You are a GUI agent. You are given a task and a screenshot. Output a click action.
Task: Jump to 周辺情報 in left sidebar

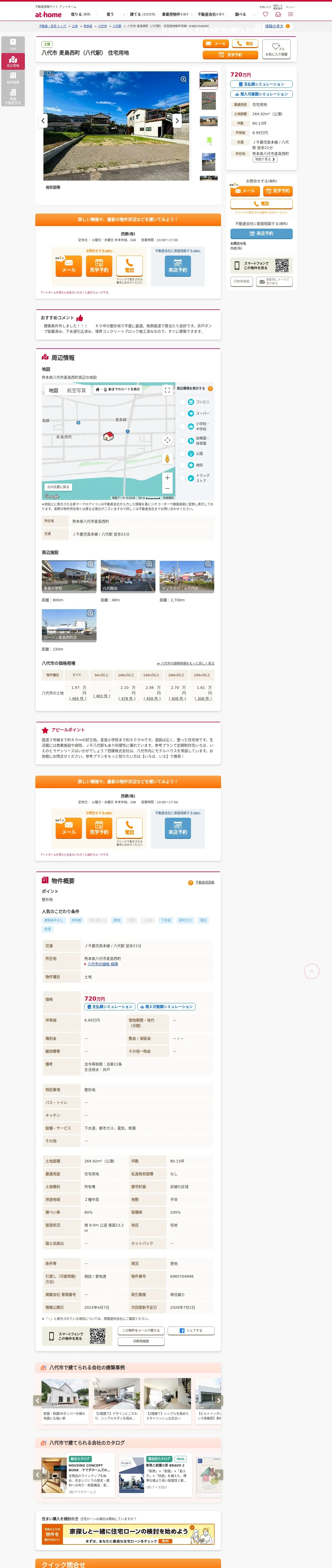pos(13,61)
